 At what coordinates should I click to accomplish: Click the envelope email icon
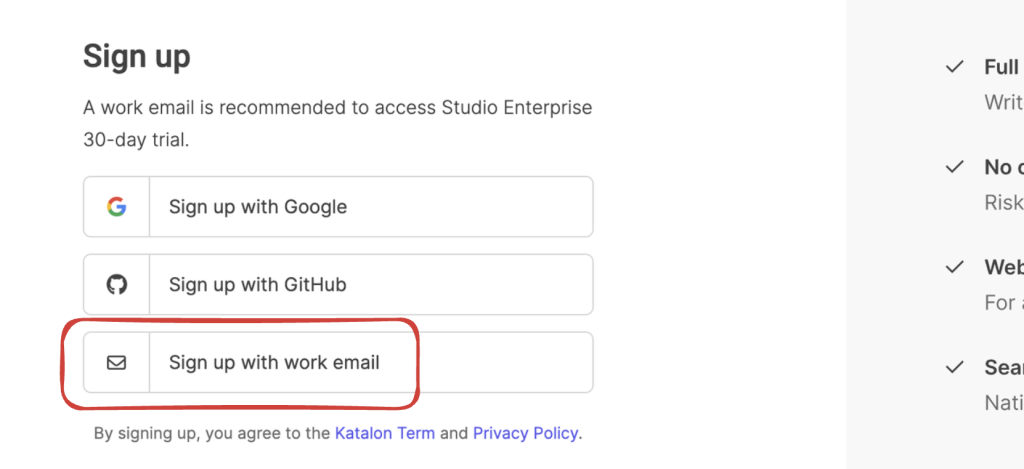[117, 363]
